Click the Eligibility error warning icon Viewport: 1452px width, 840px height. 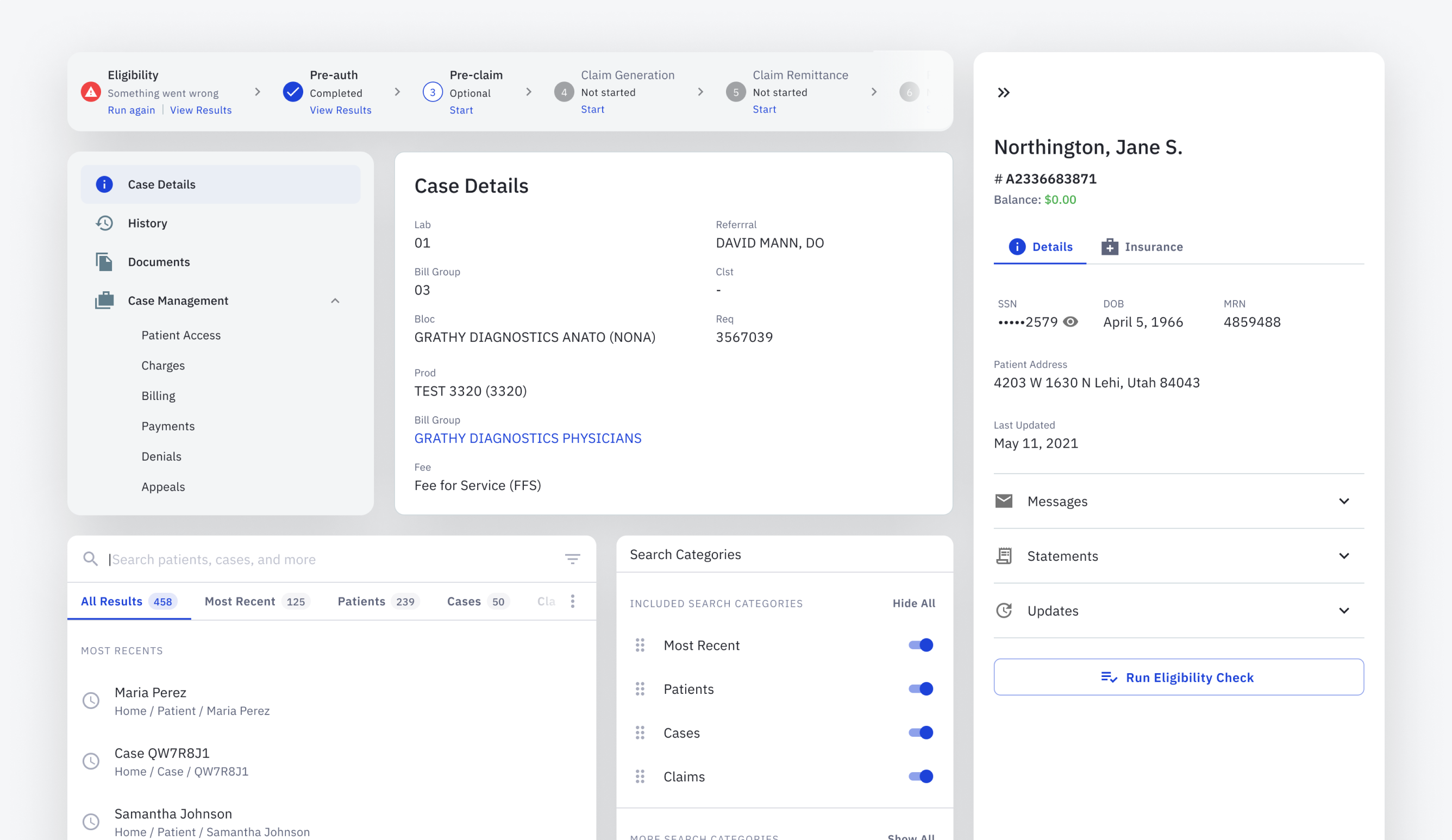tap(91, 91)
